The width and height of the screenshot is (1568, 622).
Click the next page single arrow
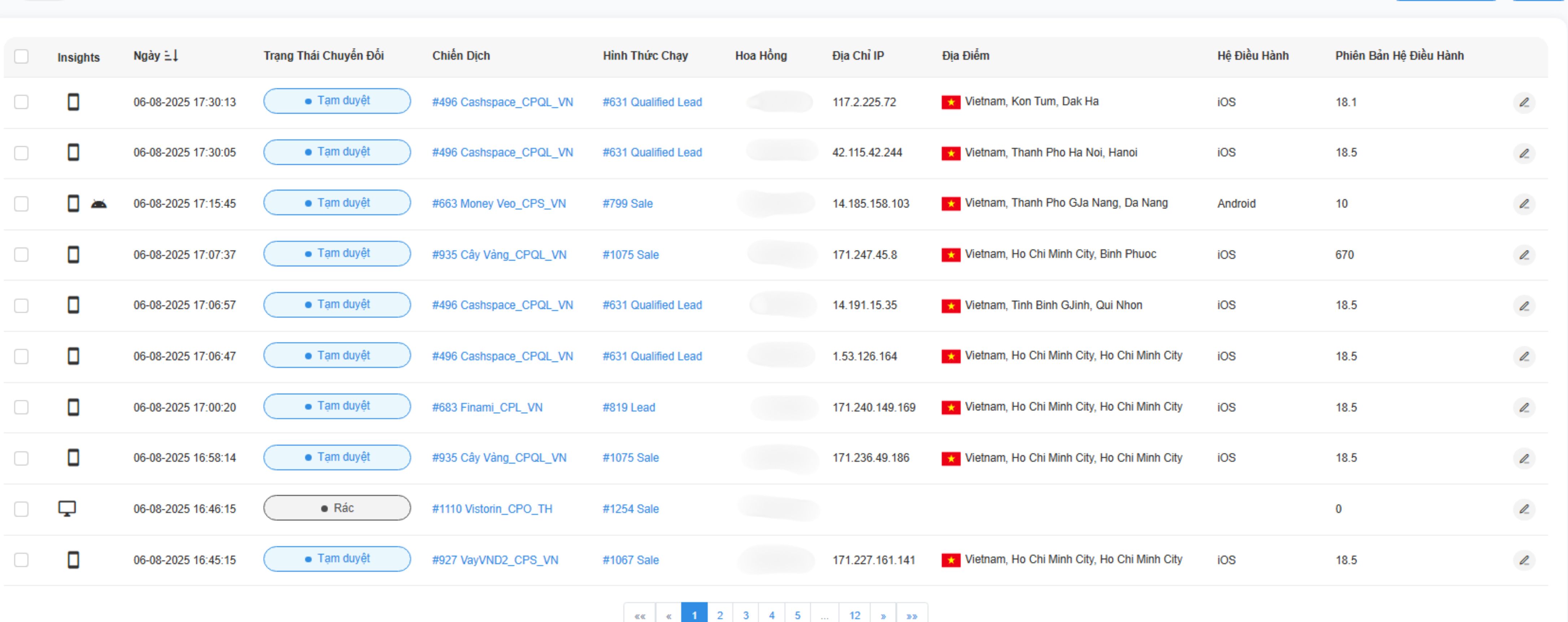pyautogui.click(x=883, y=615)
